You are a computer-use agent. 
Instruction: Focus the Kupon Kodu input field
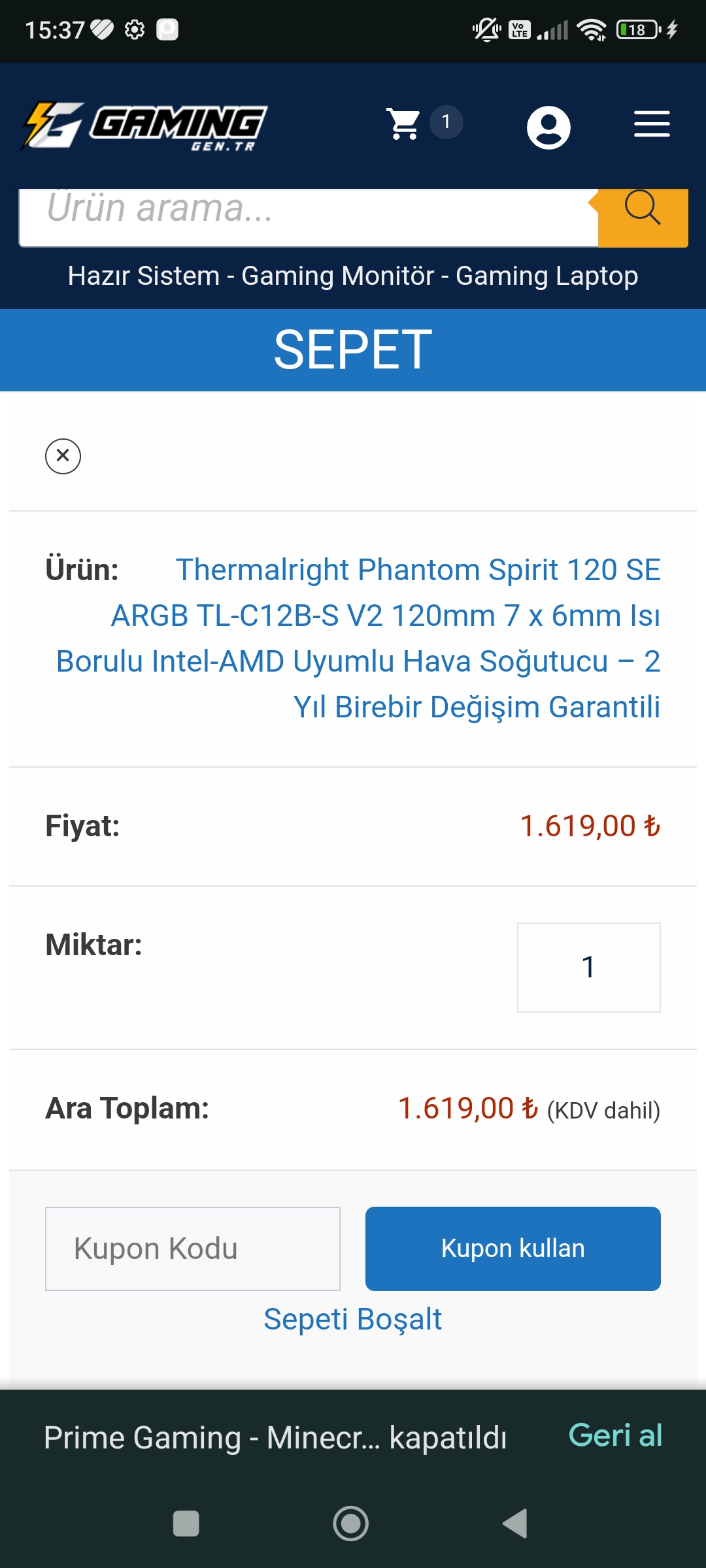(192, 1249)
